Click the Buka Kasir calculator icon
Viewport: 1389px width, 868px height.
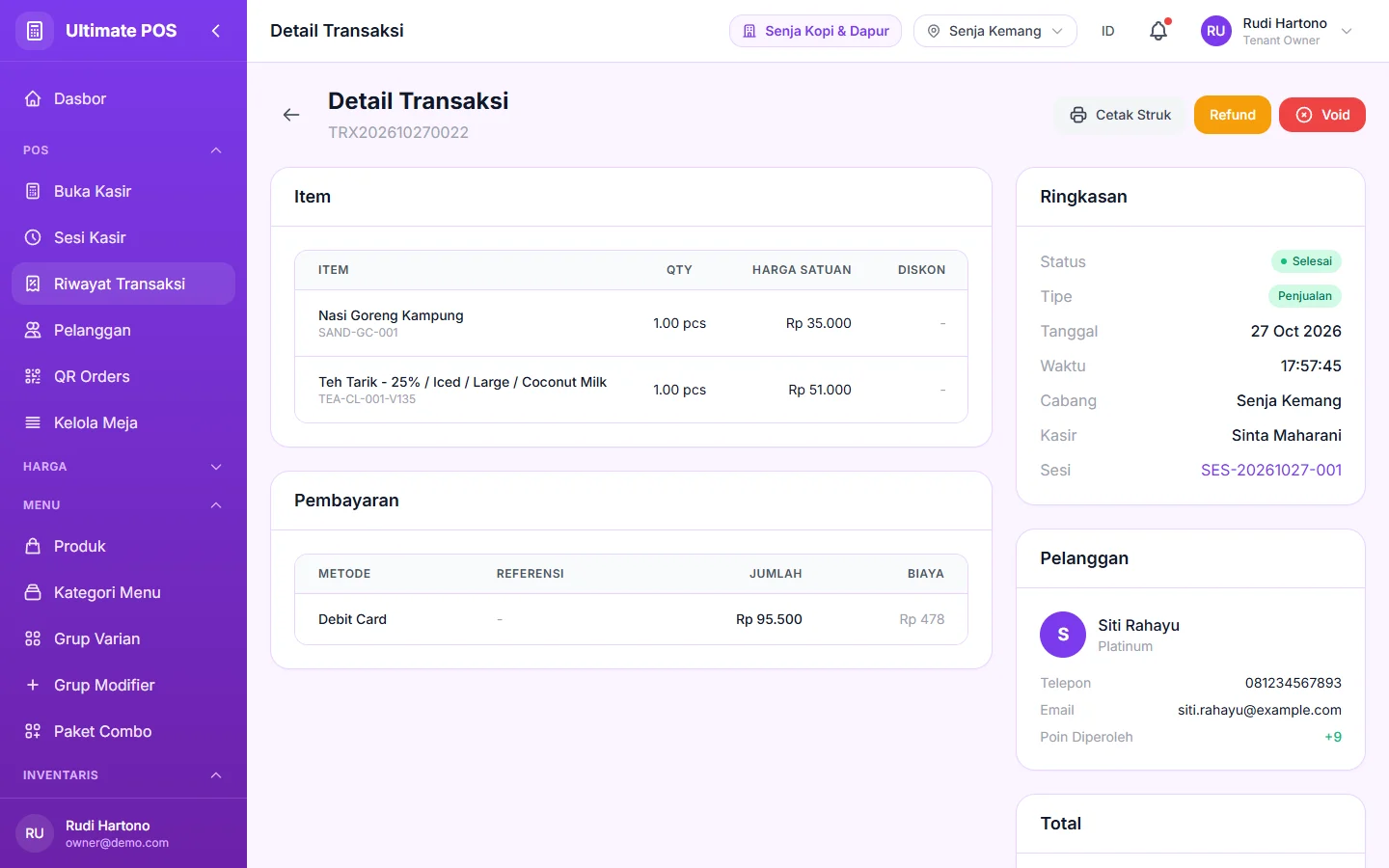pos(33,191)
